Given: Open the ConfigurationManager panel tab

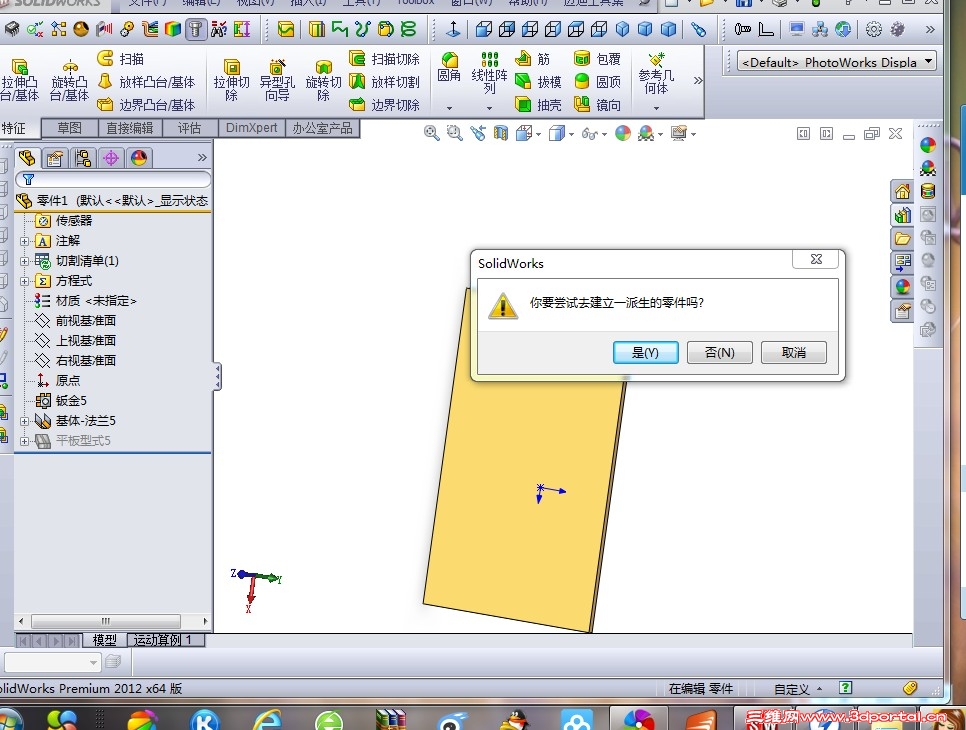Looking at the screenshot, I should [83, 158].
